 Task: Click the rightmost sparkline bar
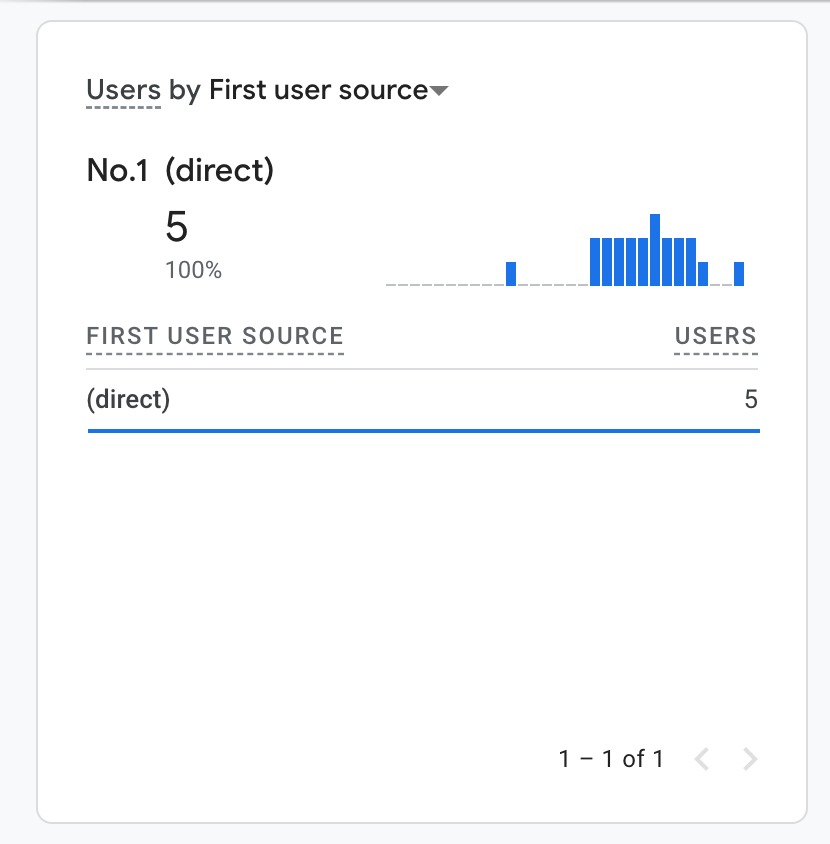tap(739, 272)
